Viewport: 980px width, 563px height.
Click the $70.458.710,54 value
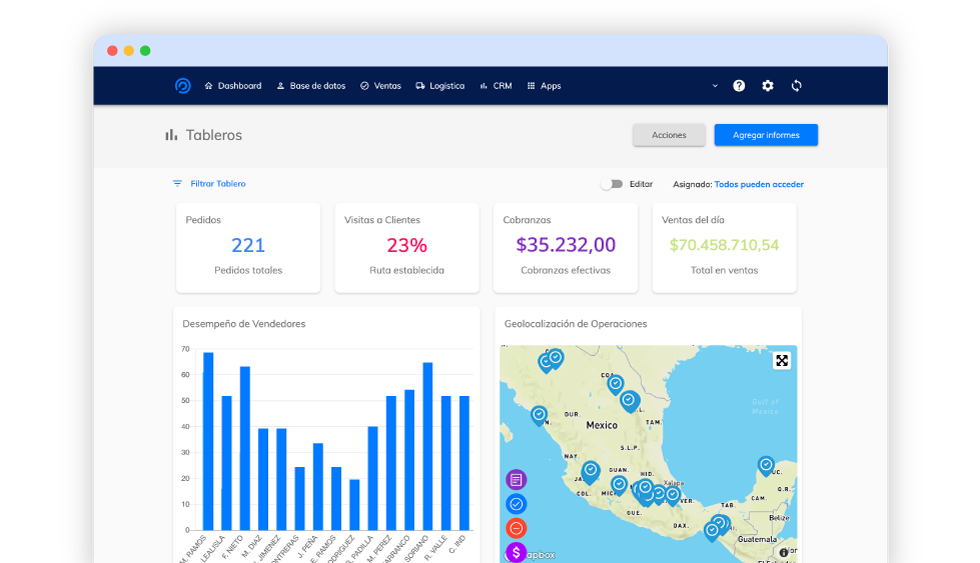coord(724,245)
